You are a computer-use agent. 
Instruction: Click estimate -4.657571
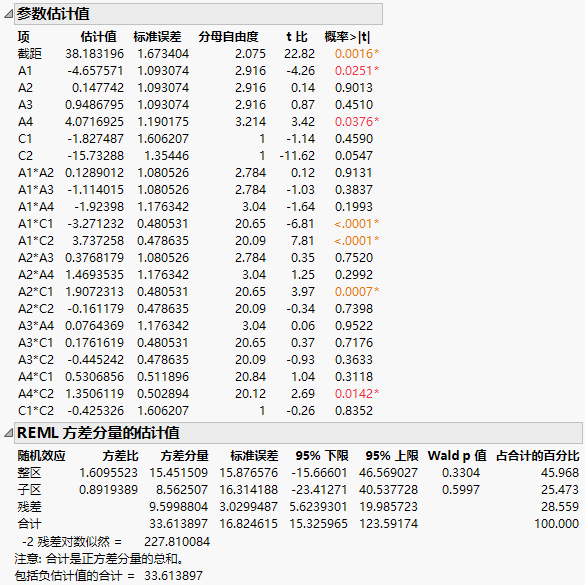96,71
